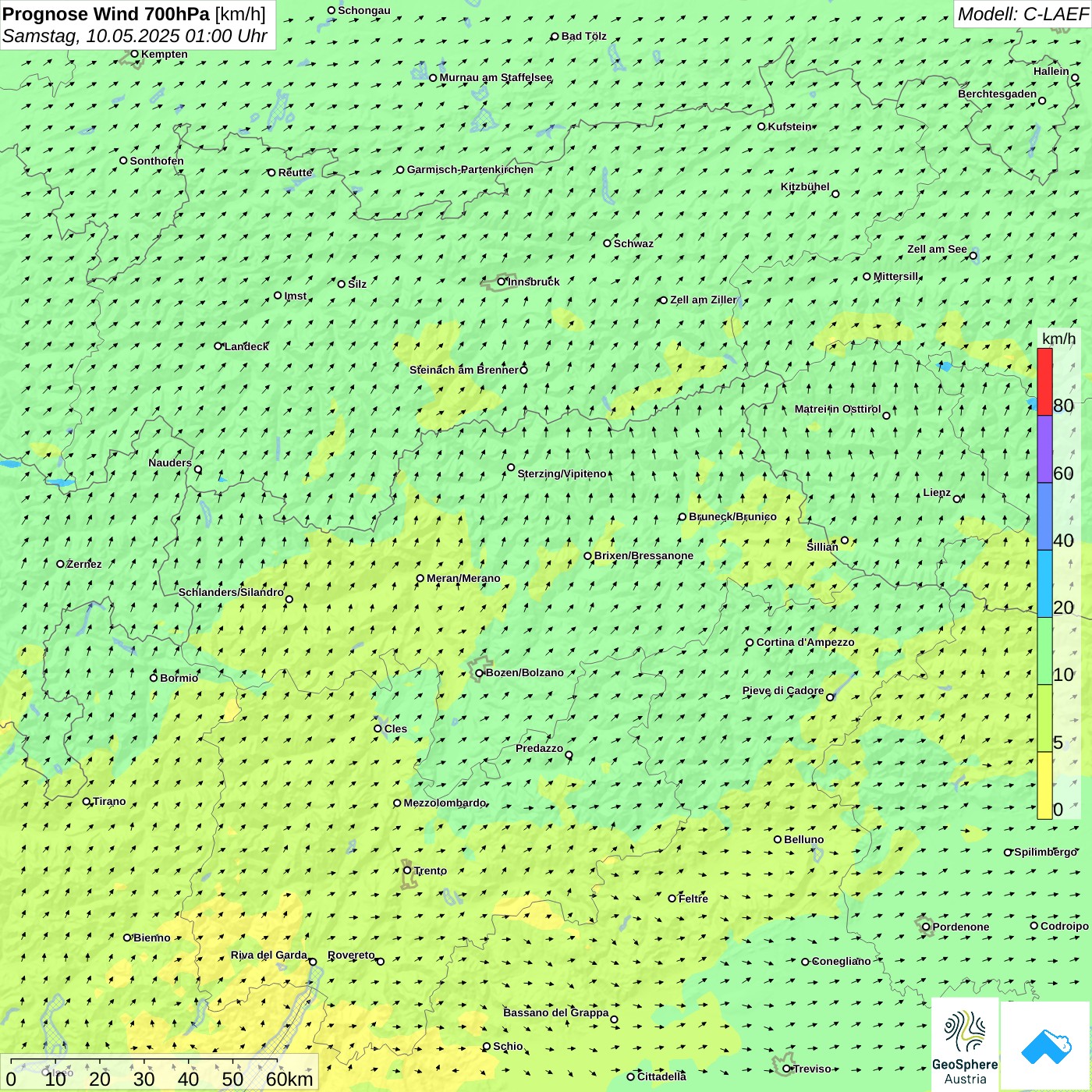Click the Murnau am Staffelsee label
This screenshot has height=1092, width=1092.
click(x=495, y=77)
